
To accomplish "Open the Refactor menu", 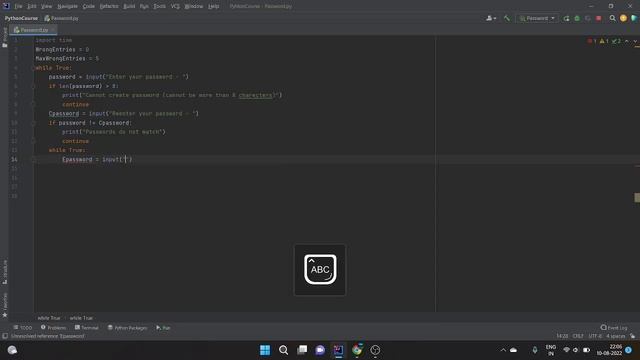I will [x=109, y=6].
